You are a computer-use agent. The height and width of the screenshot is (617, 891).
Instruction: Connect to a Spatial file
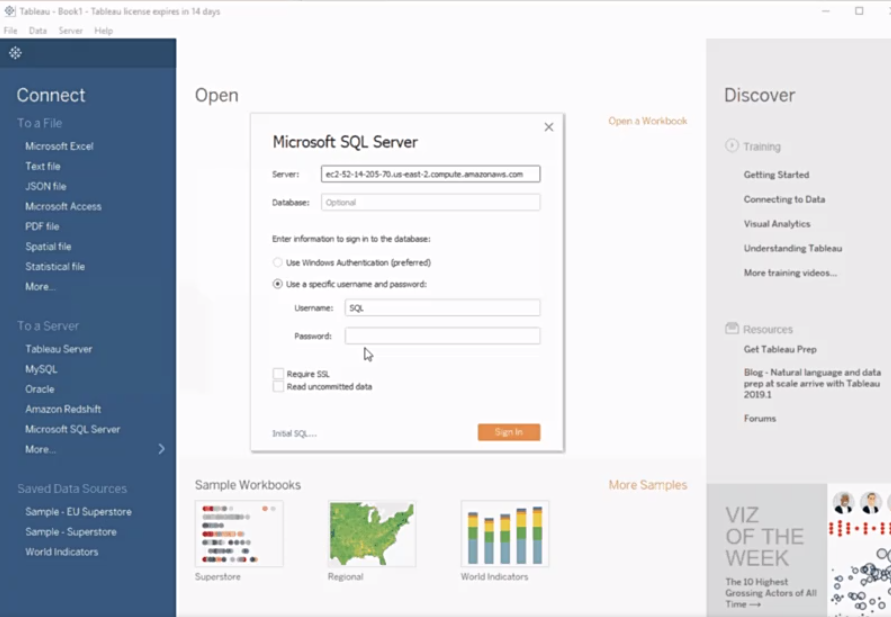(48, 247)
